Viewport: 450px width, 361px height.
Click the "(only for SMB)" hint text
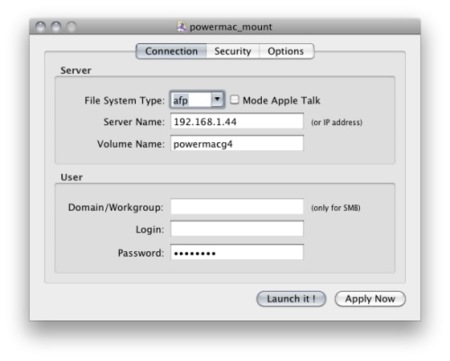click(x=336, y=208)
